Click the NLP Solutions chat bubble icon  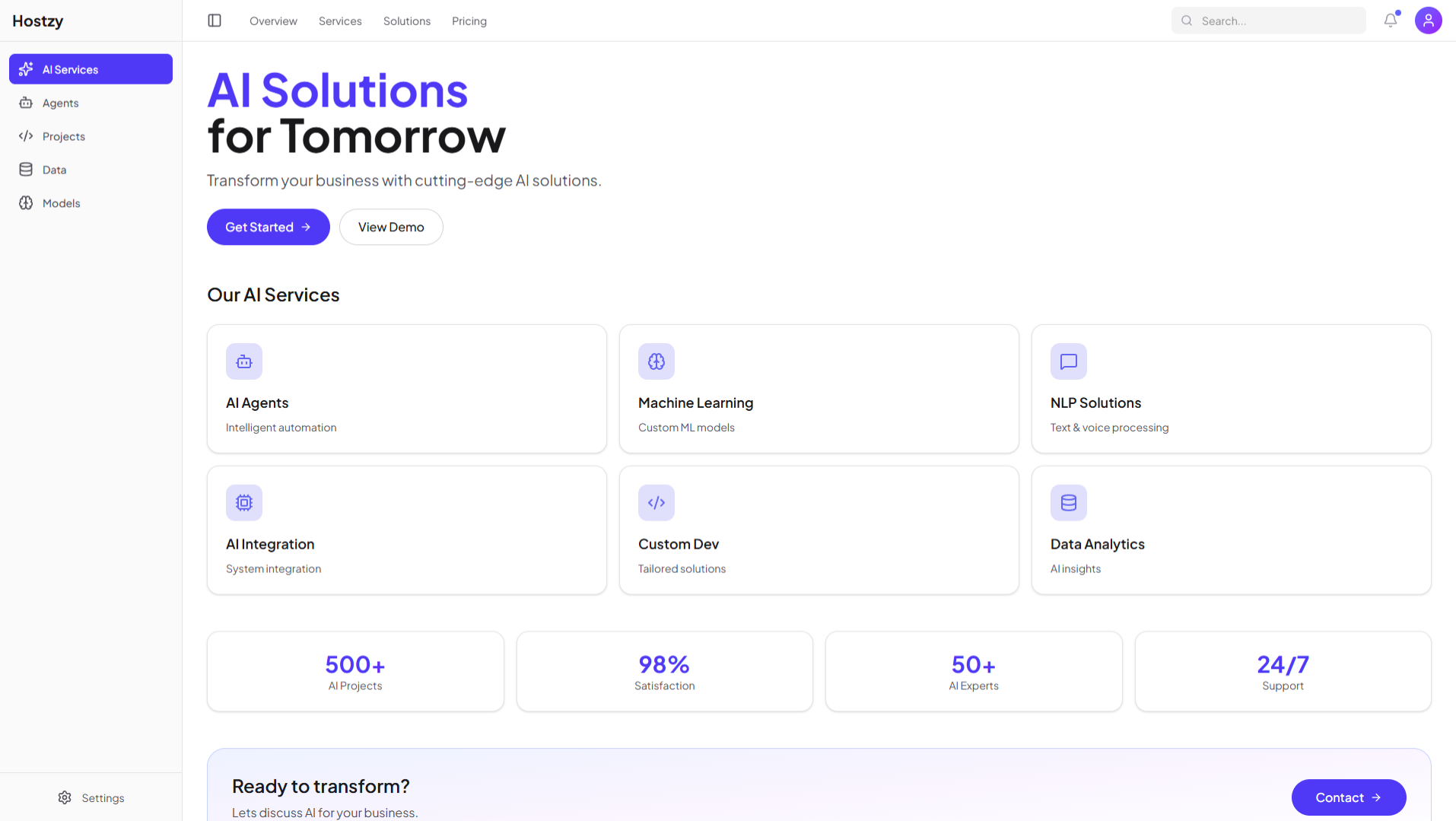click(1069, 361)
